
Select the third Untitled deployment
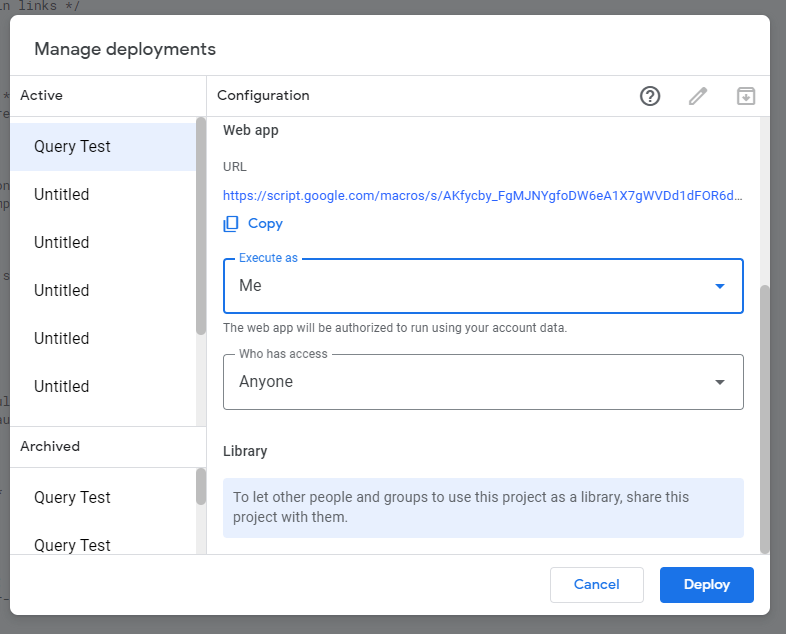pyautogui.click(x=103, y=291)
